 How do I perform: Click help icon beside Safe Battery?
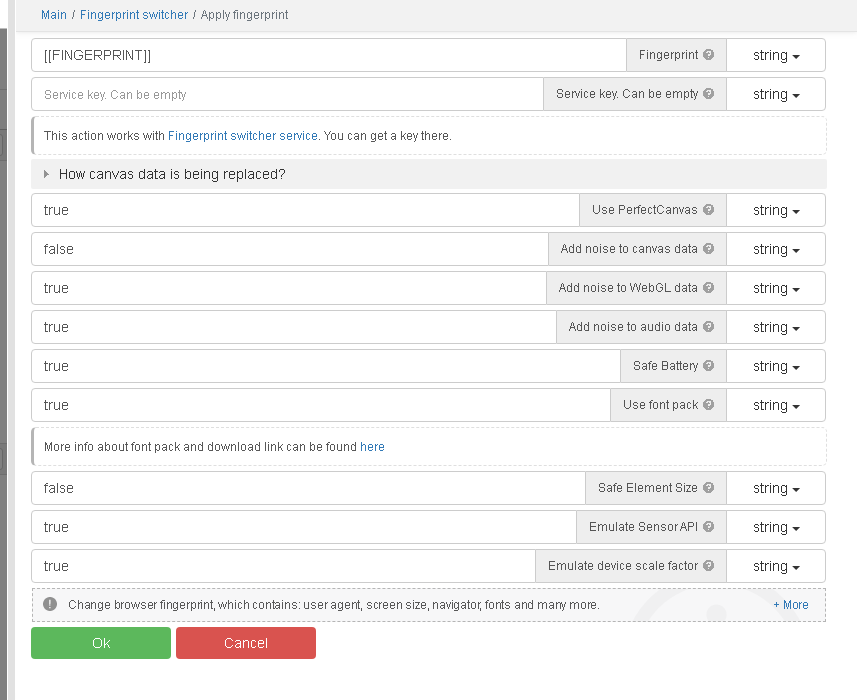[x=709, y=366]
